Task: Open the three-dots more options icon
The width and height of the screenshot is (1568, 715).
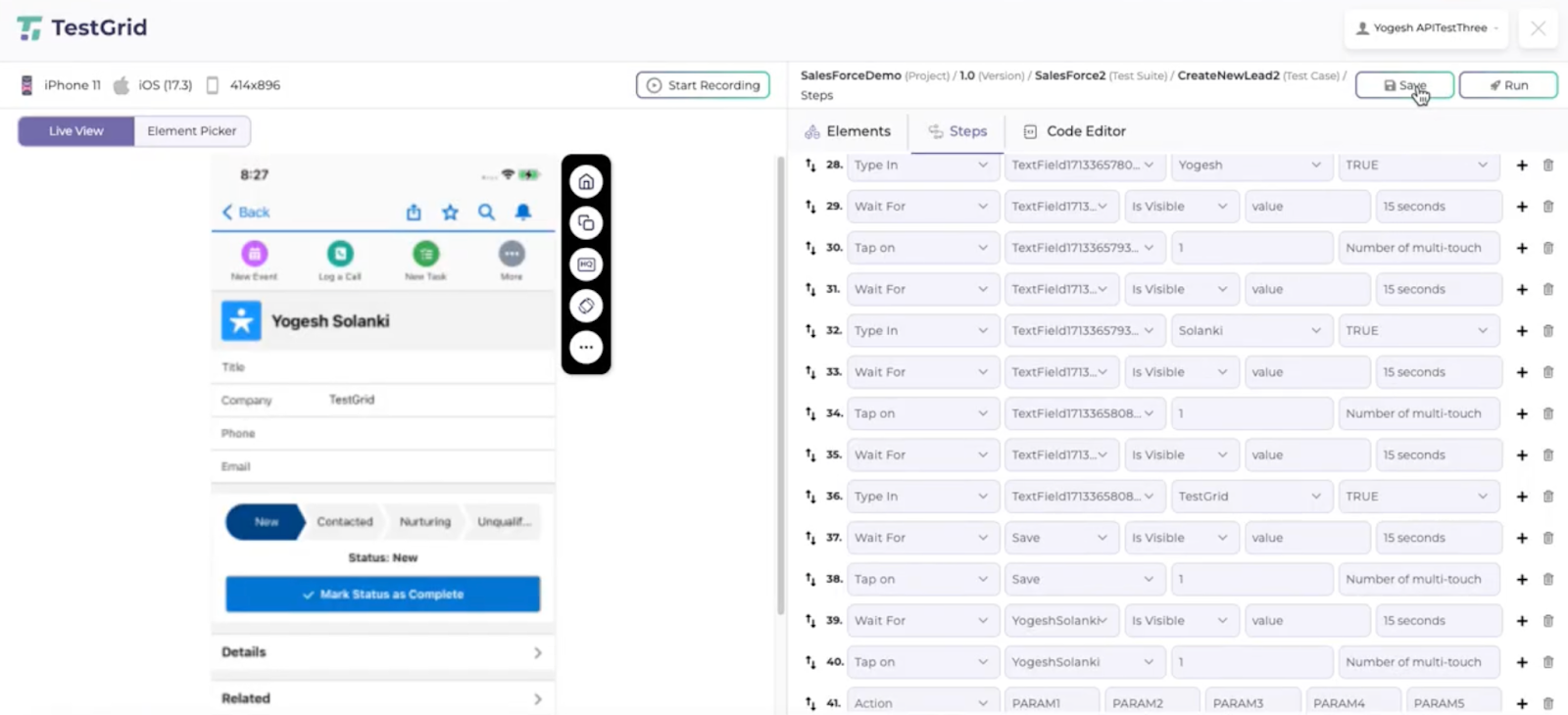Action: [x=586, y=347]
